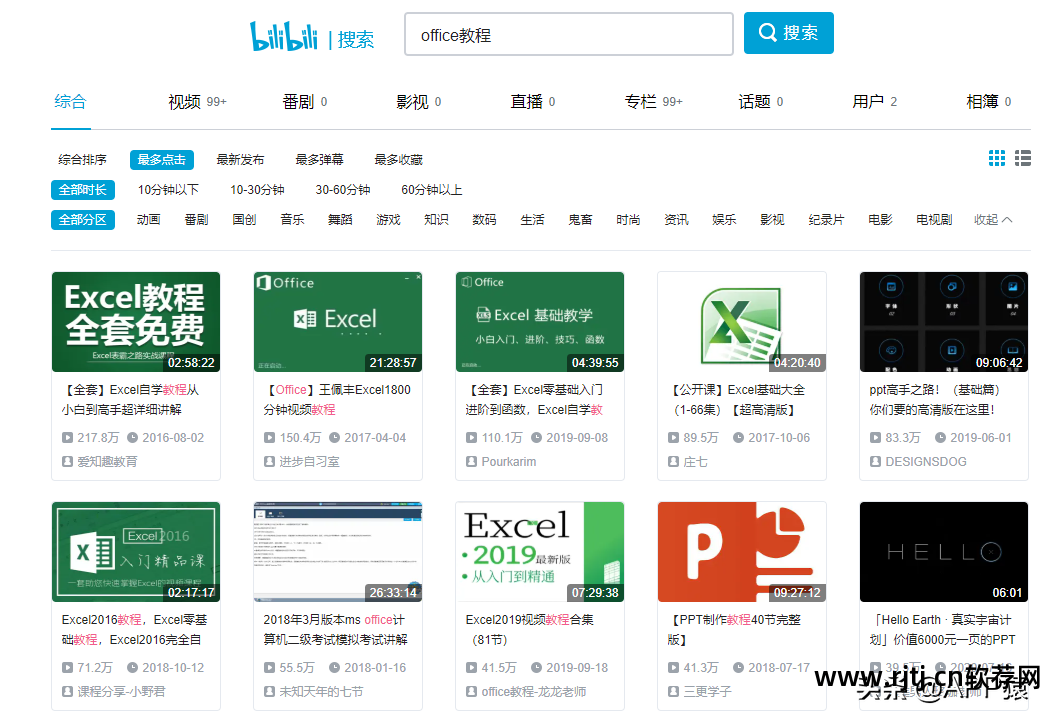Filter by 数码 category
Image resolution: width=1050 pixels, height=723 pixels.
484,220
